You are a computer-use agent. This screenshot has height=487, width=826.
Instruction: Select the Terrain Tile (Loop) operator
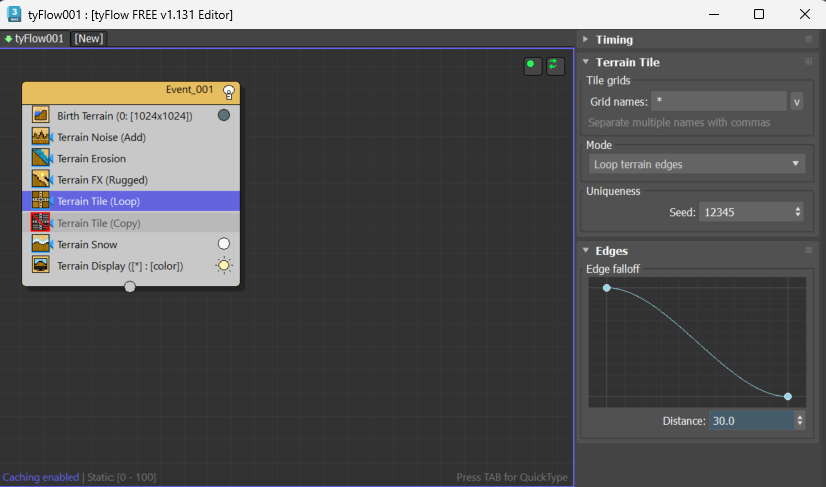pos(130,201)
